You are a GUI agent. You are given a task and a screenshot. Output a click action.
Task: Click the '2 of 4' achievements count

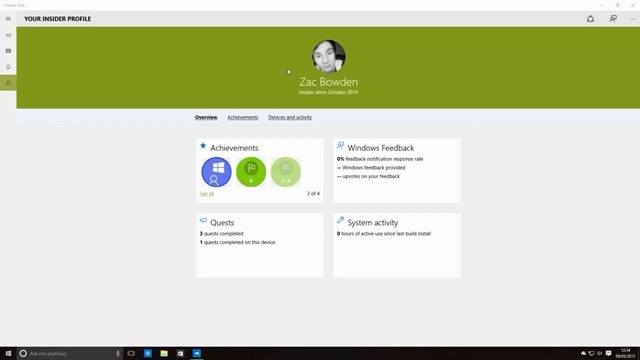[313, 193]
